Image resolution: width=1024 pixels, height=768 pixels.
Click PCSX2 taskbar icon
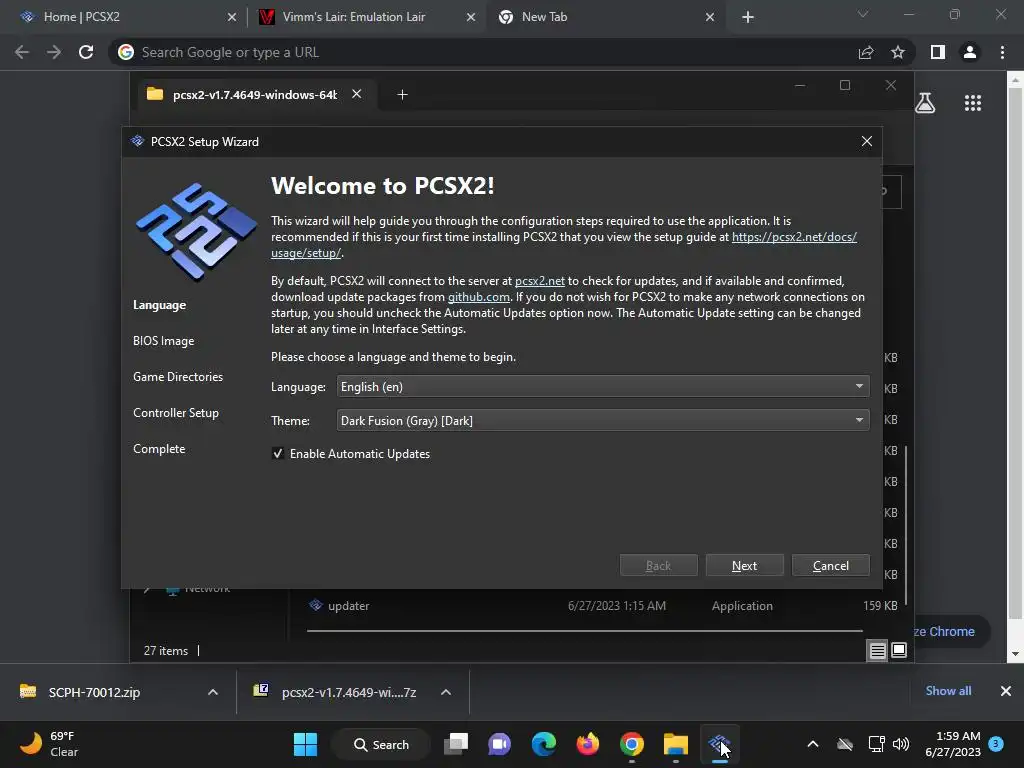[x=720, y=744]
